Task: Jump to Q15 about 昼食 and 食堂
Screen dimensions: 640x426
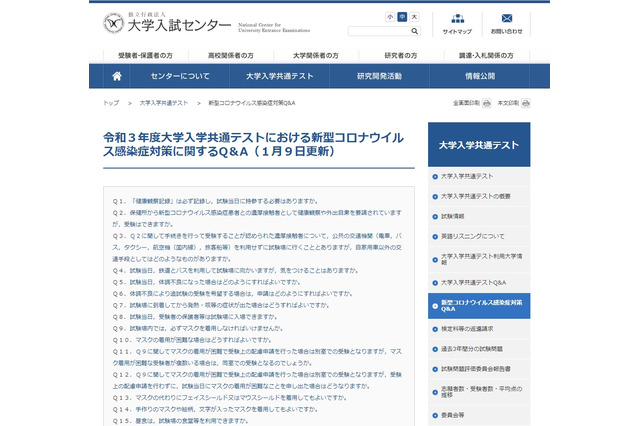Action: [180, 421]
